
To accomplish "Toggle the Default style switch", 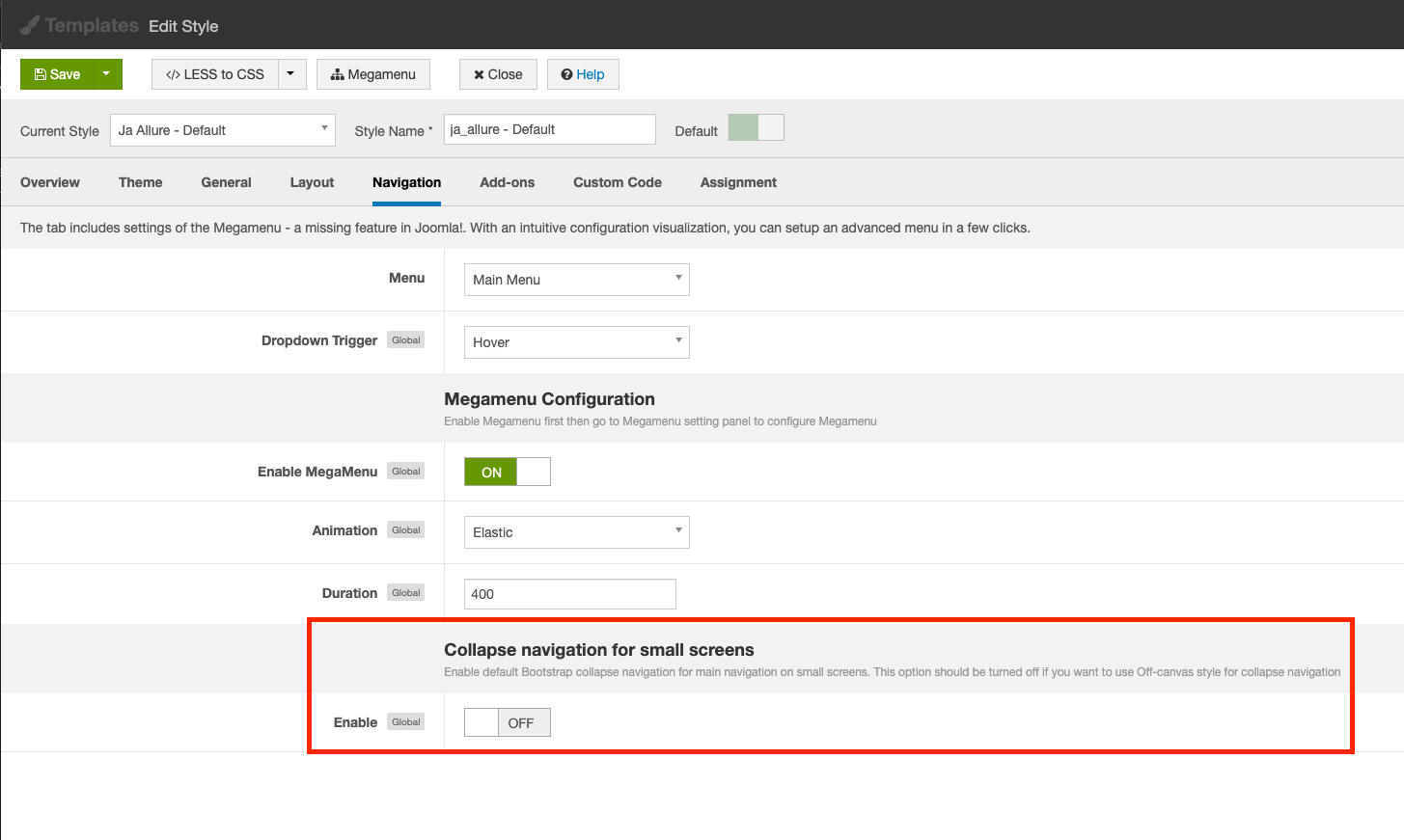I will (756, 127).
